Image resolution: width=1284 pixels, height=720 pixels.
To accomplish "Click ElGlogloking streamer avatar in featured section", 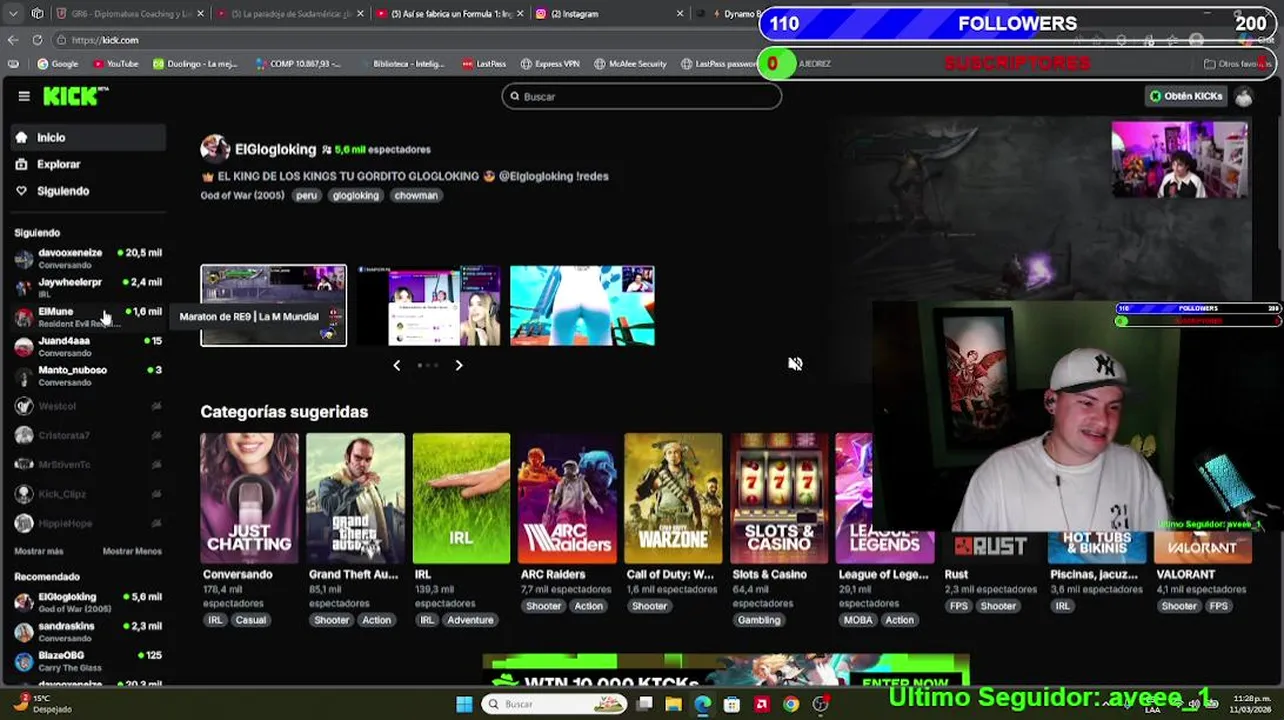I will tap(214, 149).
